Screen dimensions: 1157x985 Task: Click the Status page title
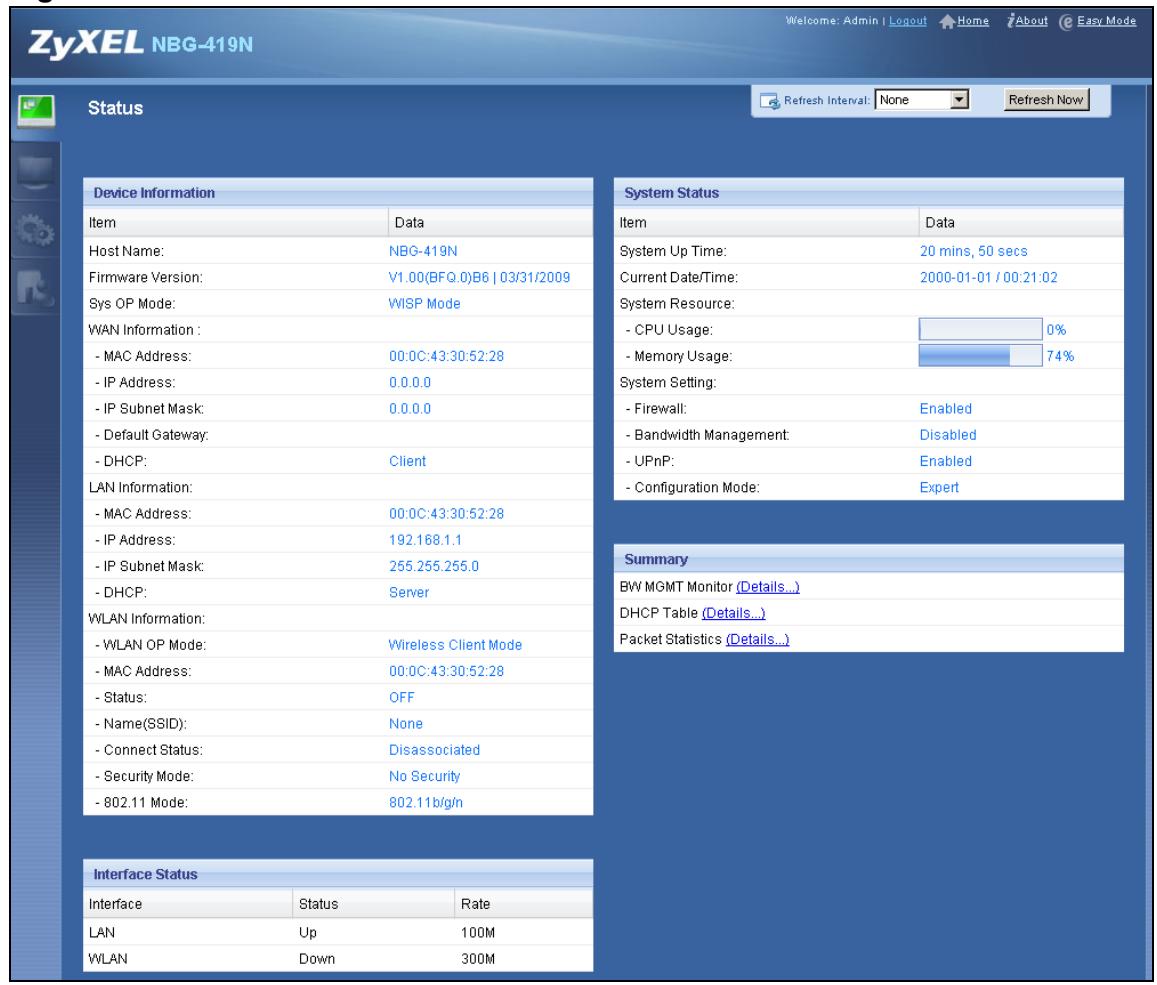(115, 108)
